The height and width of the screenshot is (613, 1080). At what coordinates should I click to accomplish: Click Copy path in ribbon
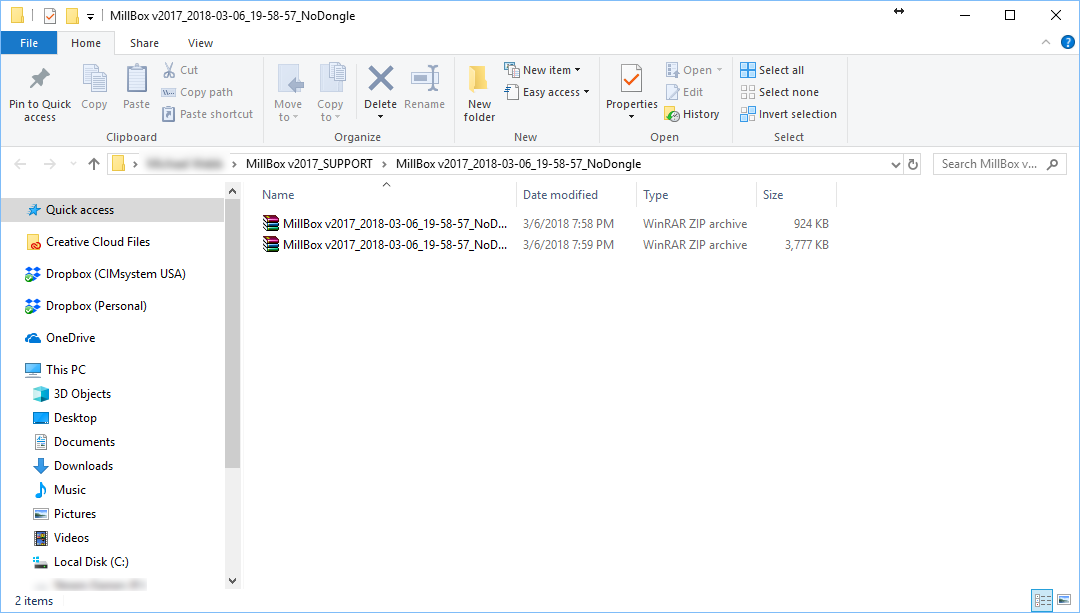(x=197, y=92)
